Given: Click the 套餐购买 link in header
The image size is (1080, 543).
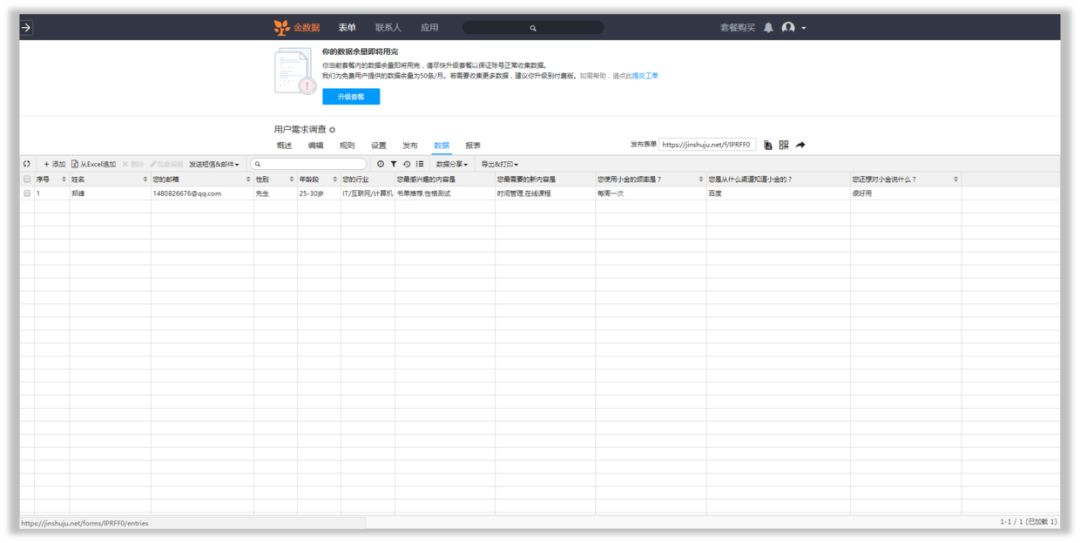Looking at the screenshot, I should coord(737,28).
